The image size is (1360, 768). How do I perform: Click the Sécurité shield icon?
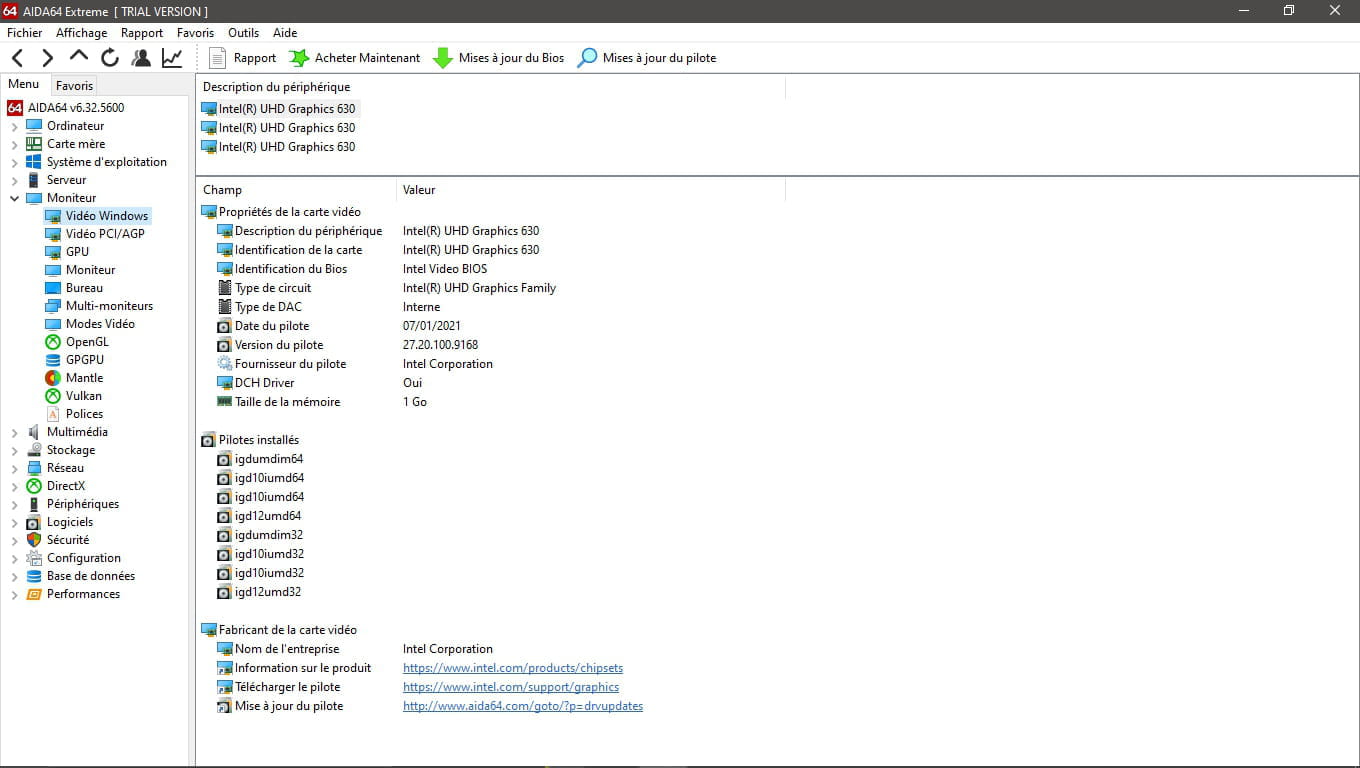click(34, 540)
